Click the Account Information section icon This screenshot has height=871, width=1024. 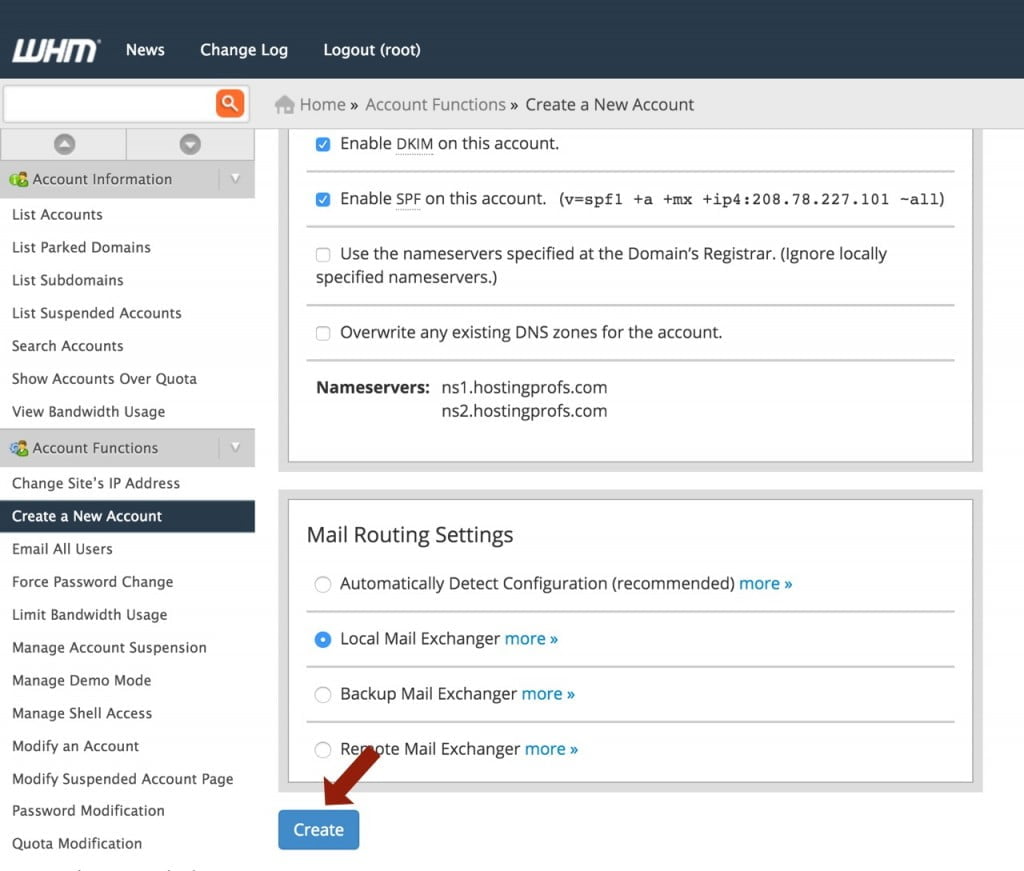(x=19, y=179)
